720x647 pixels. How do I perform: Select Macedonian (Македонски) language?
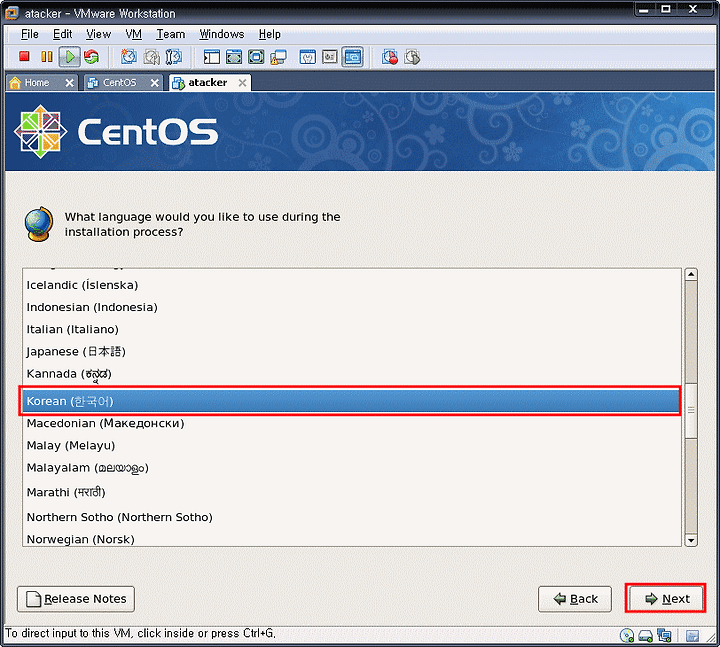pyautogui.click(x=352, y=423)
